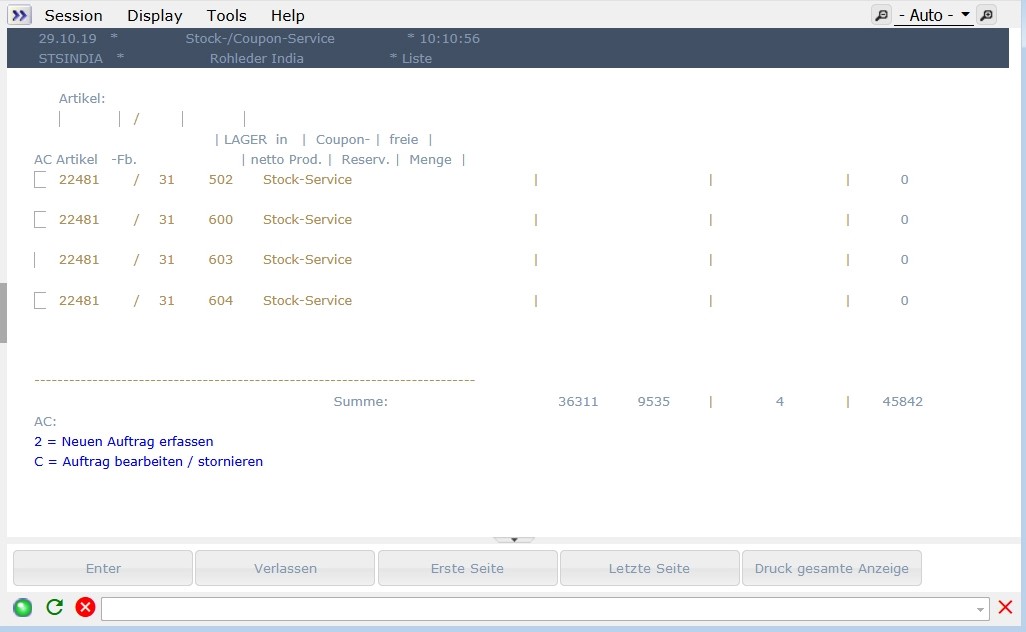Expand the command input history dropdown arrow
Viewport: 1026px width, 632px height.
point(980,609)
